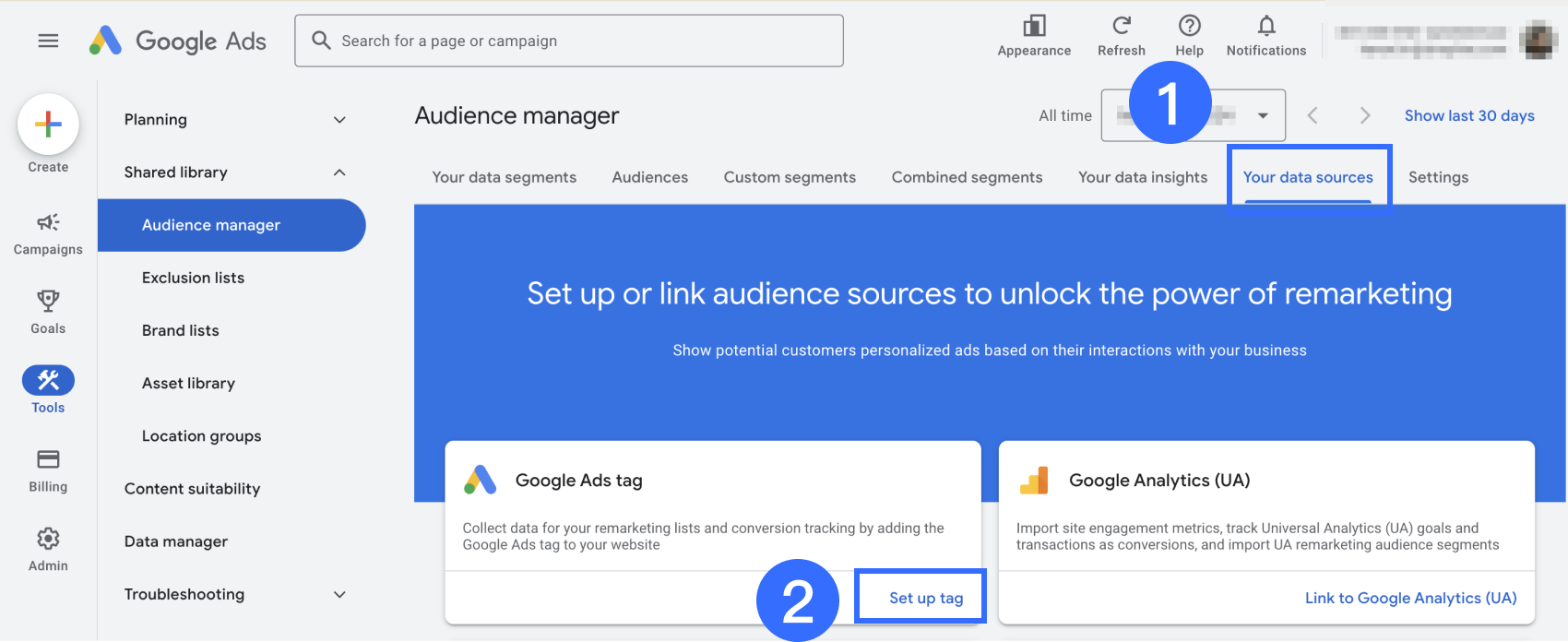Screen dimensions: 1568x642
Task: Open the Settings tab
Action: coord(1438,177)
